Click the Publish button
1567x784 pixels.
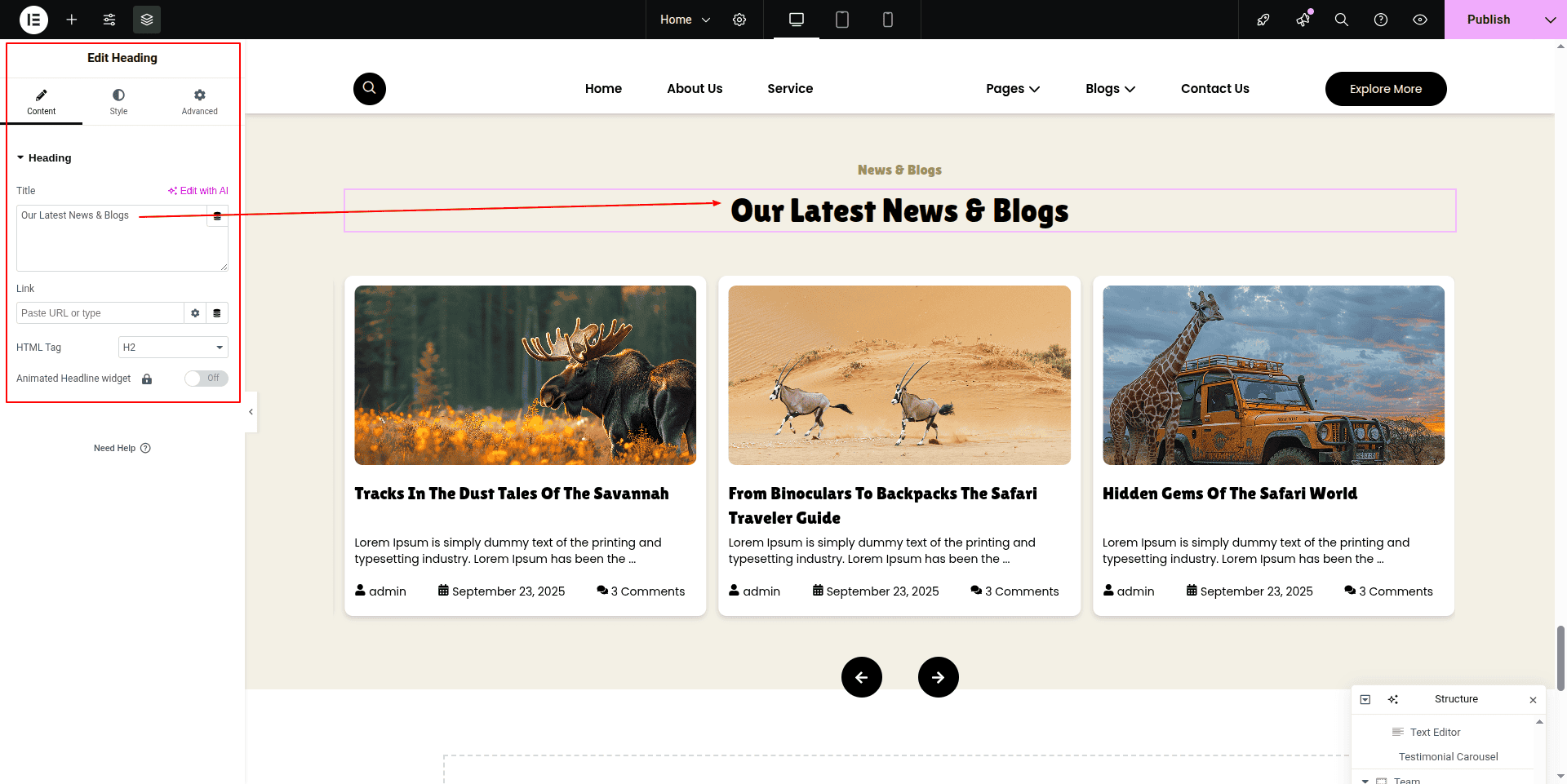point(1488,20)
